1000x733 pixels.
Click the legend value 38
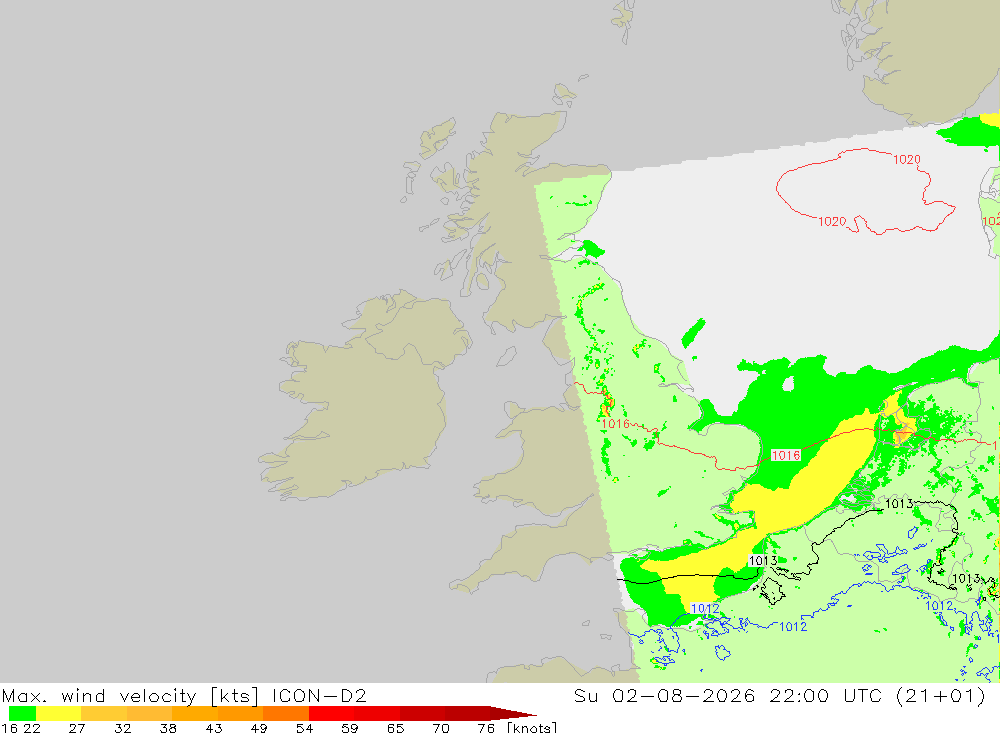(168, 728)
